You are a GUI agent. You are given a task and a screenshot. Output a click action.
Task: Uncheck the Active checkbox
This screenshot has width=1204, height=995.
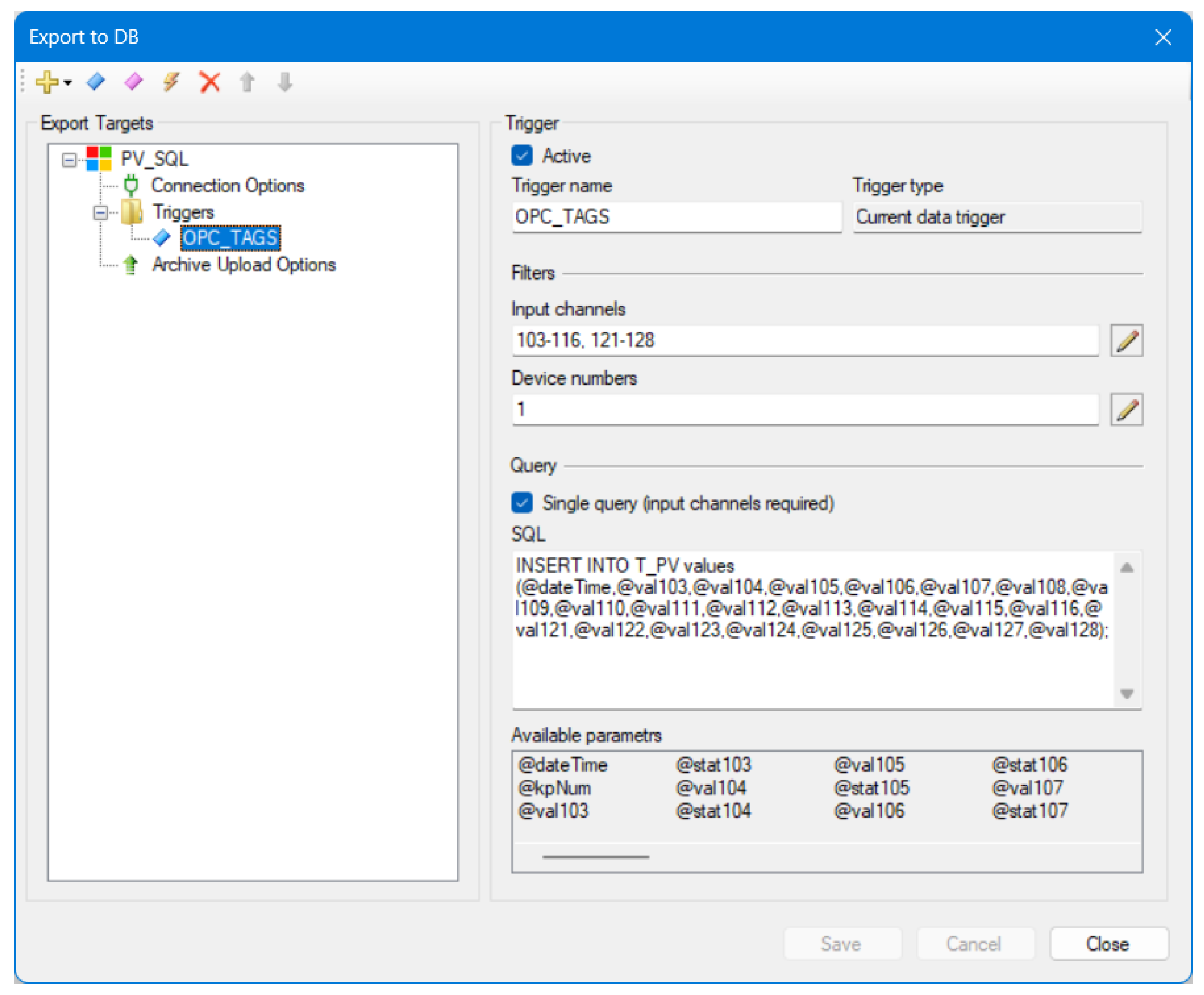[x=522, y=155]
